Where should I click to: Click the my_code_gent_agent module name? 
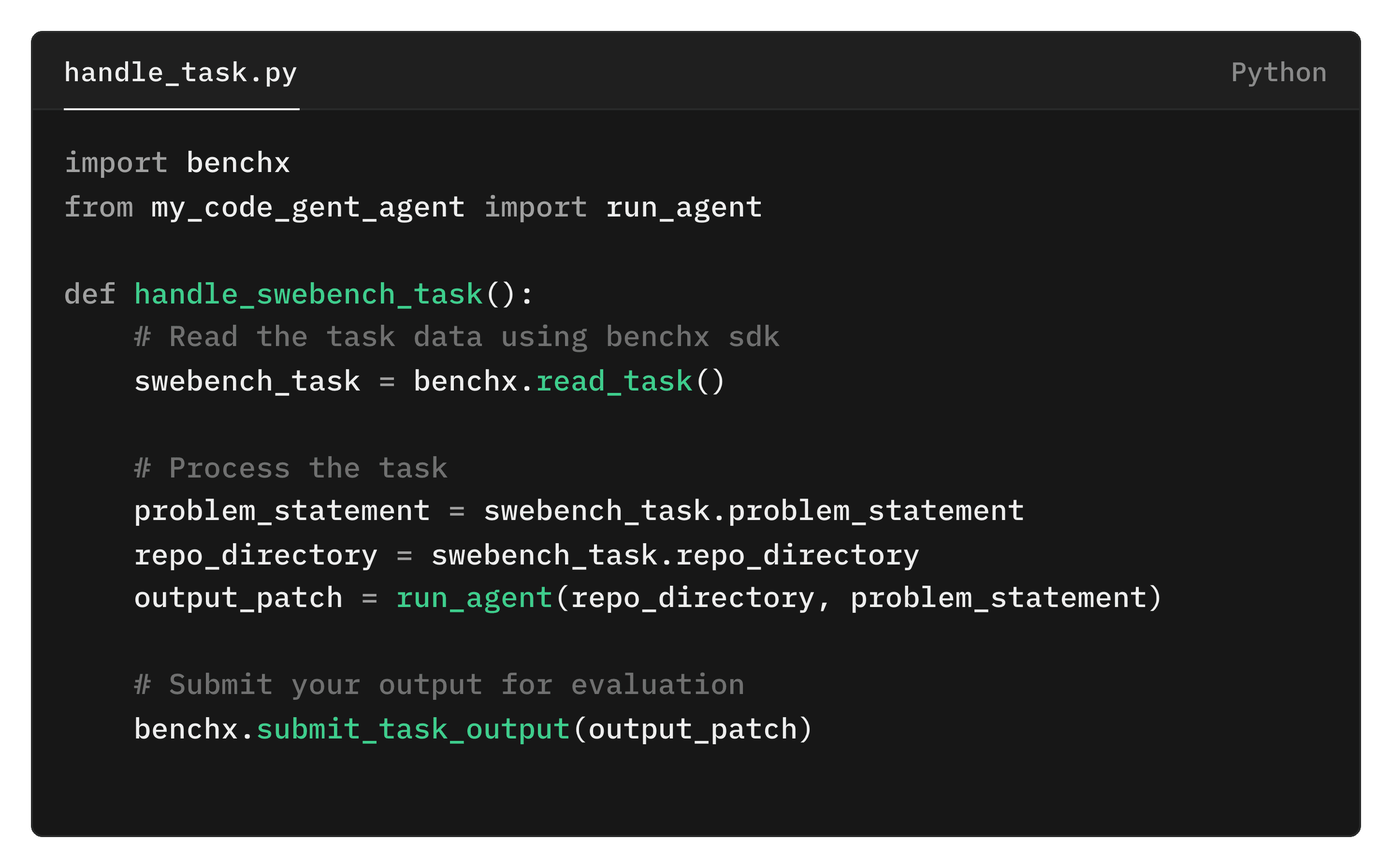click(308, 207)
